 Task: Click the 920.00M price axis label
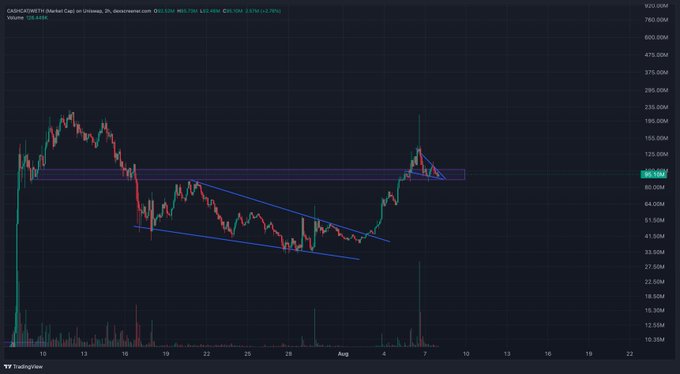656,6
